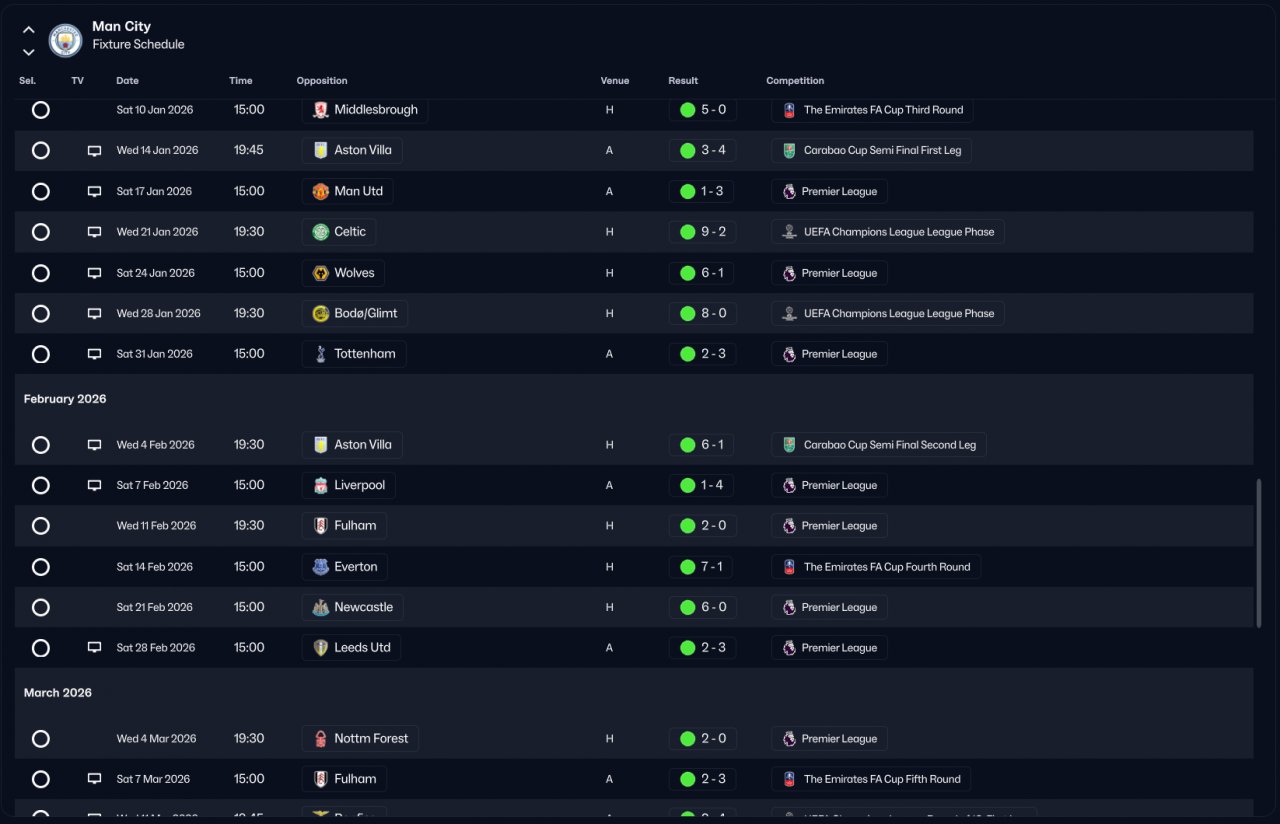This screenshot has height=824, width=1280.
Task: Click the up chevron beside Man City
Action: 28,30
